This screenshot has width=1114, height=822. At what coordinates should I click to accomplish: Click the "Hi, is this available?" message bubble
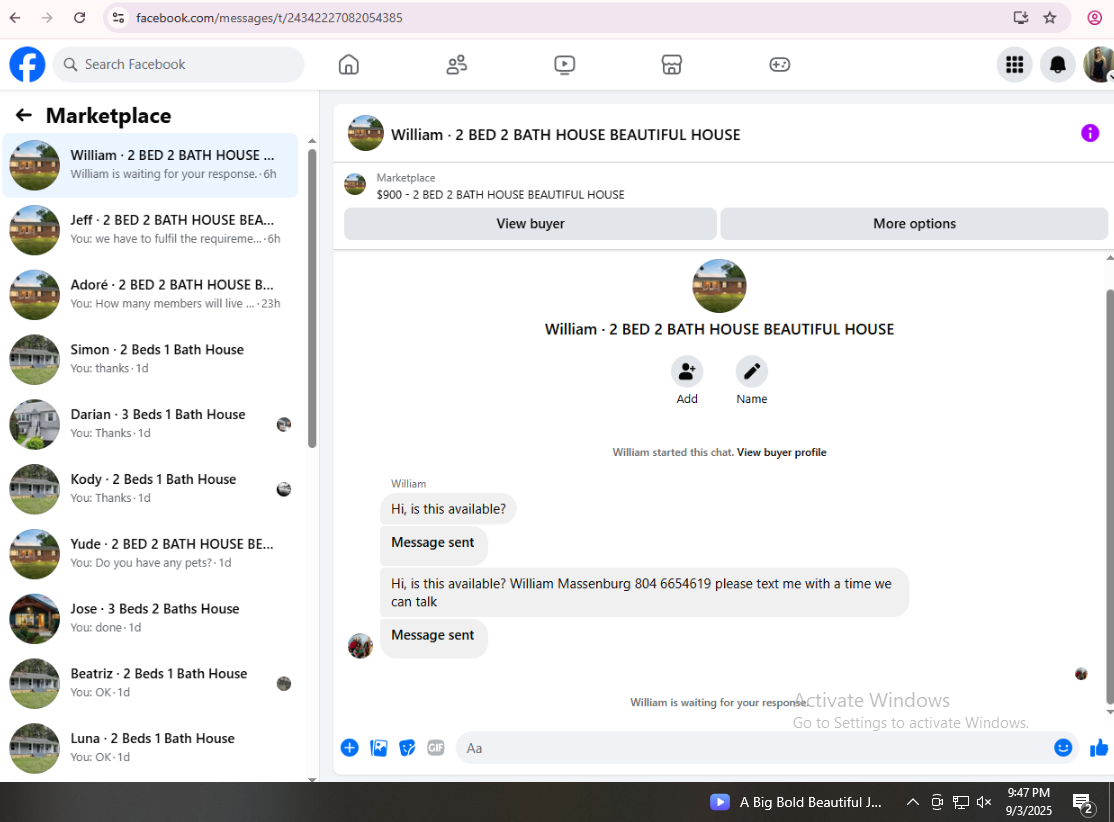click(x=448, y=509)
